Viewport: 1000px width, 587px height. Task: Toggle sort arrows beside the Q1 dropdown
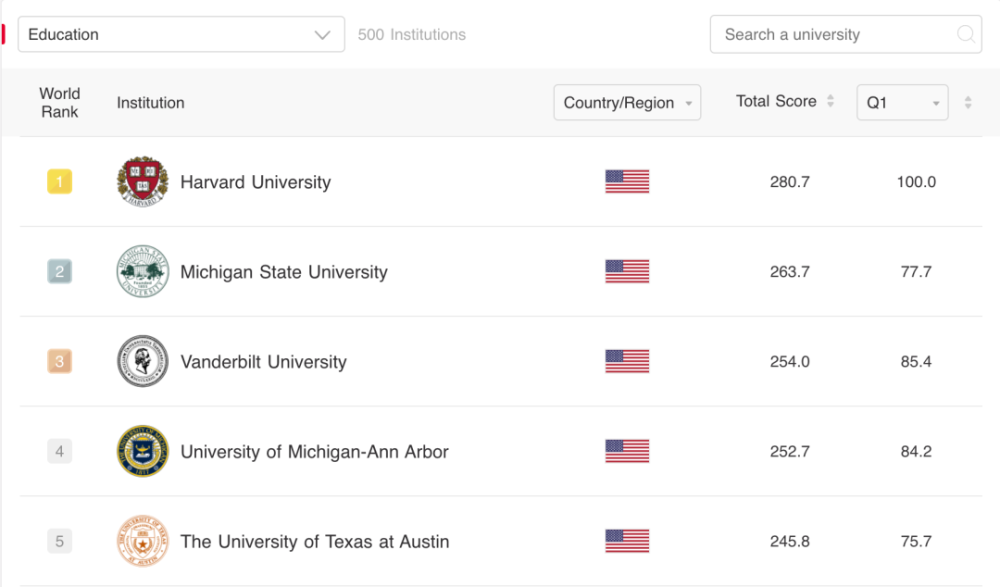click(x=967, y=103)
